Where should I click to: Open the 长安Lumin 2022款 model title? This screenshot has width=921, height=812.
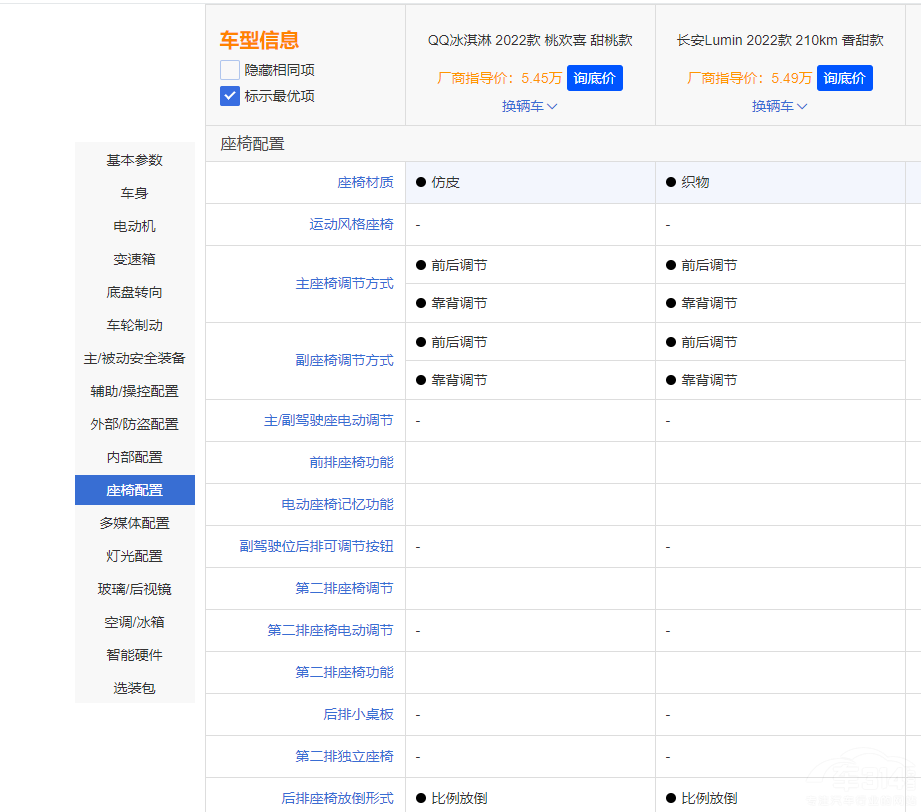pyautogui.click(x=780, y=41)
